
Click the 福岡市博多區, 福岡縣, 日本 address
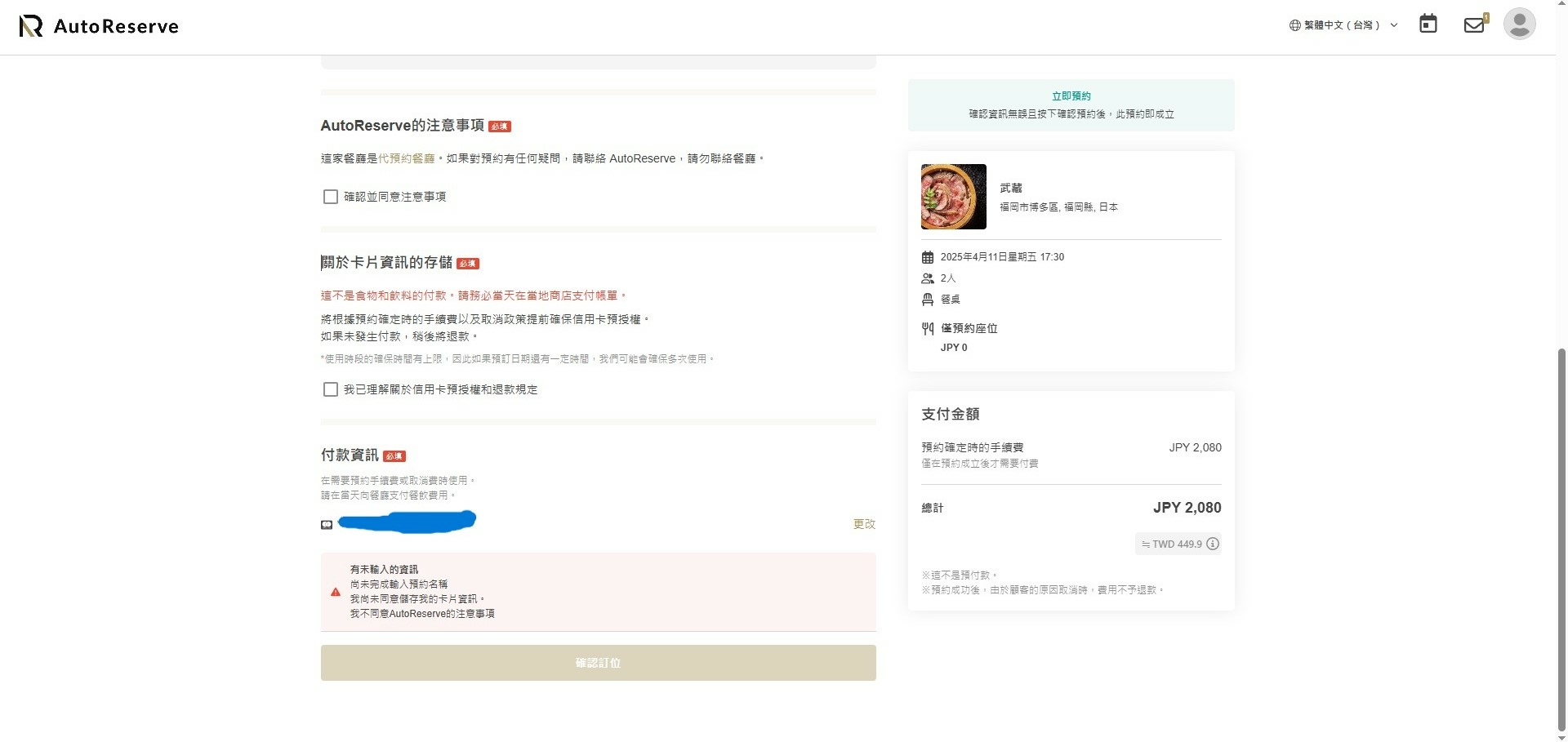pos(1058,207)
